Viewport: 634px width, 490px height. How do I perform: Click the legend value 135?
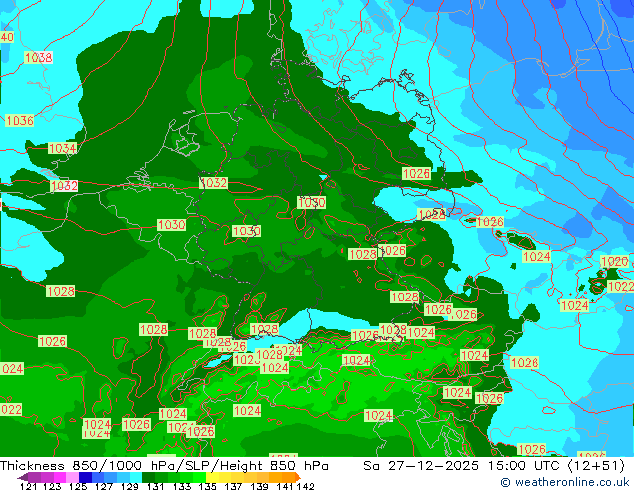(207, 486)
